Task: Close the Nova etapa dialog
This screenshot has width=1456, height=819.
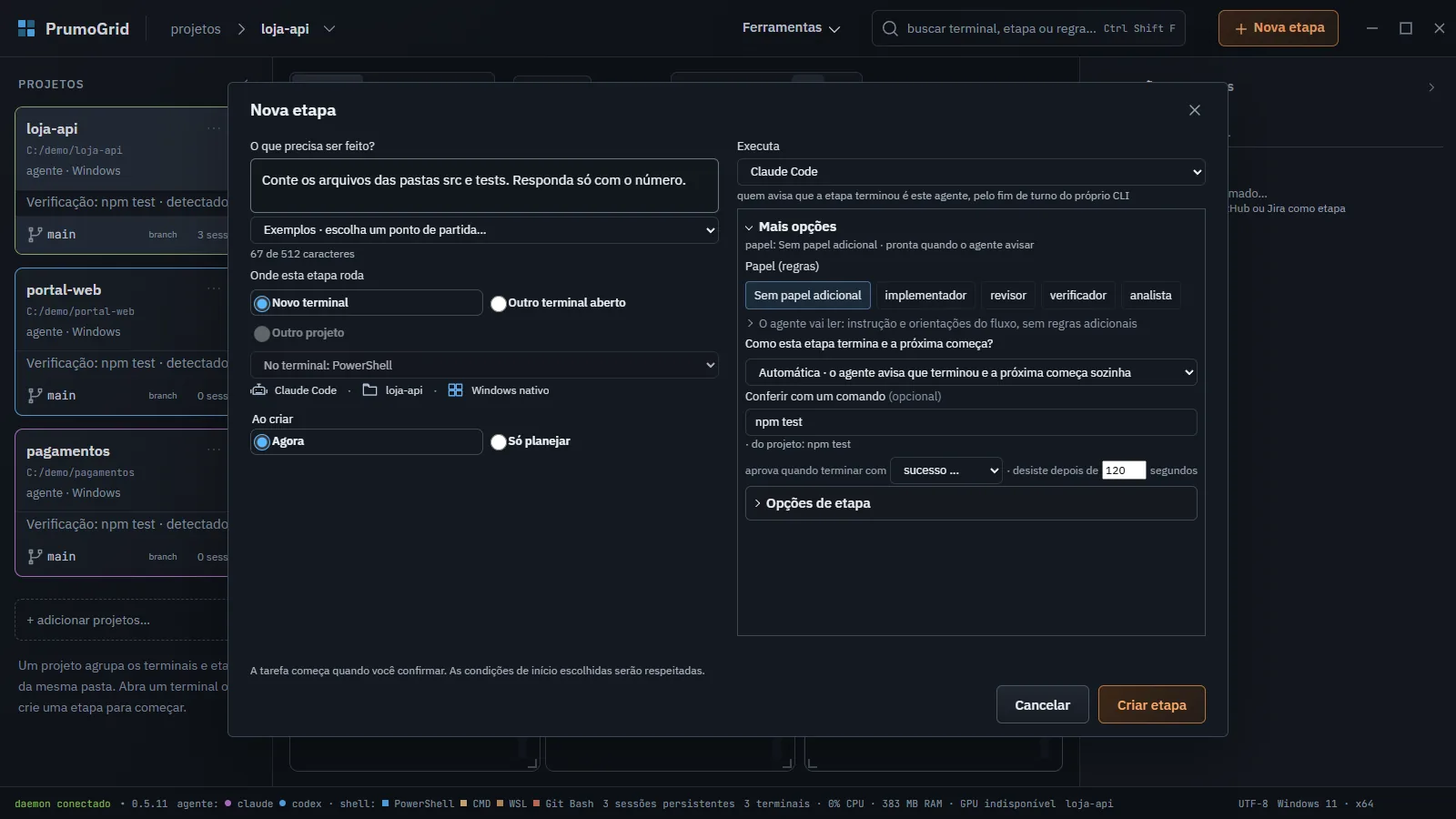Action: 1195,110
